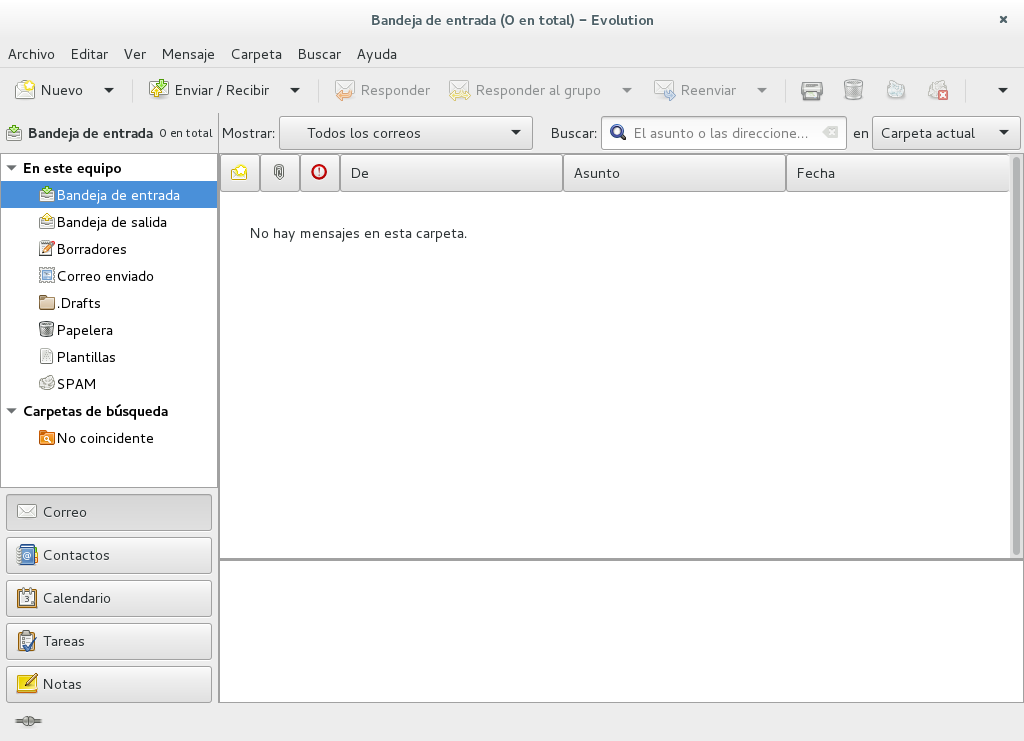This screenshot has width=1024, height=741.
Task: Open the toolbar overflow arrow
Action: click(x=1003, y=90)
